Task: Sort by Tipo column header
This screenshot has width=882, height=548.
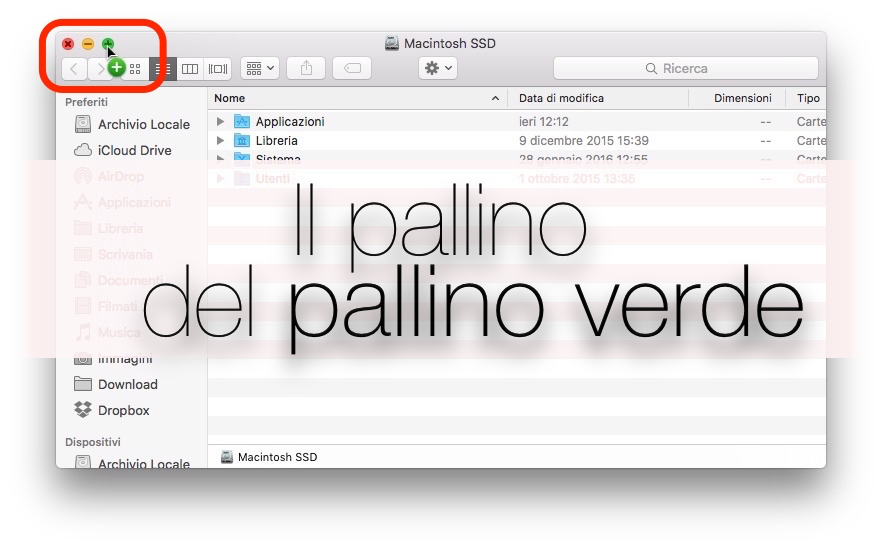Action: [x=808, y=98]
